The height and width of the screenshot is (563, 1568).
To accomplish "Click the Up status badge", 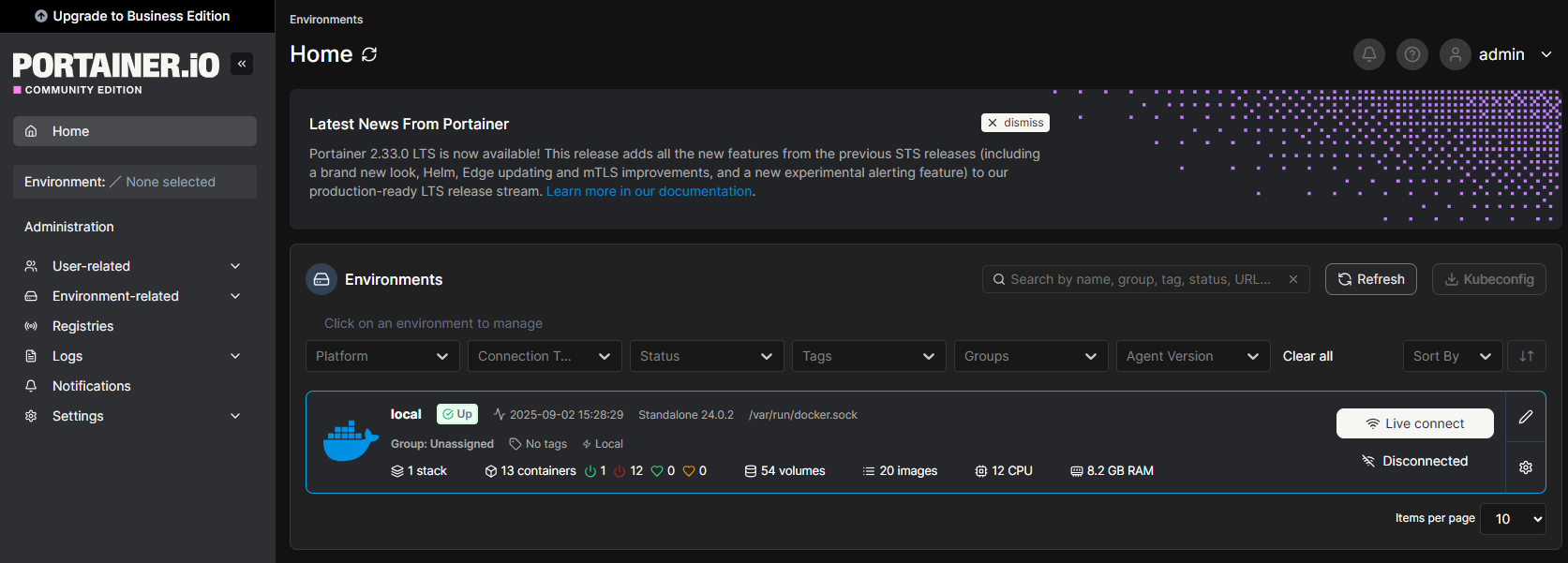I will coord(457,414).
